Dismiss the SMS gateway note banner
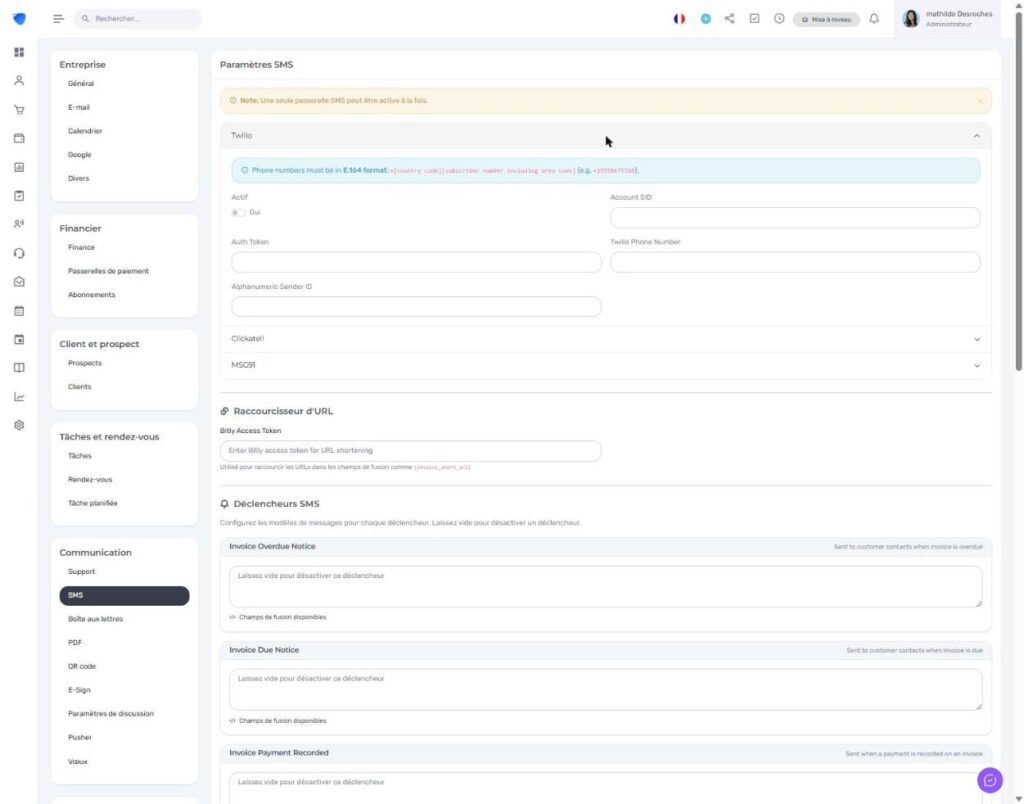This screenshot has height=804, width=1024. 980,101
